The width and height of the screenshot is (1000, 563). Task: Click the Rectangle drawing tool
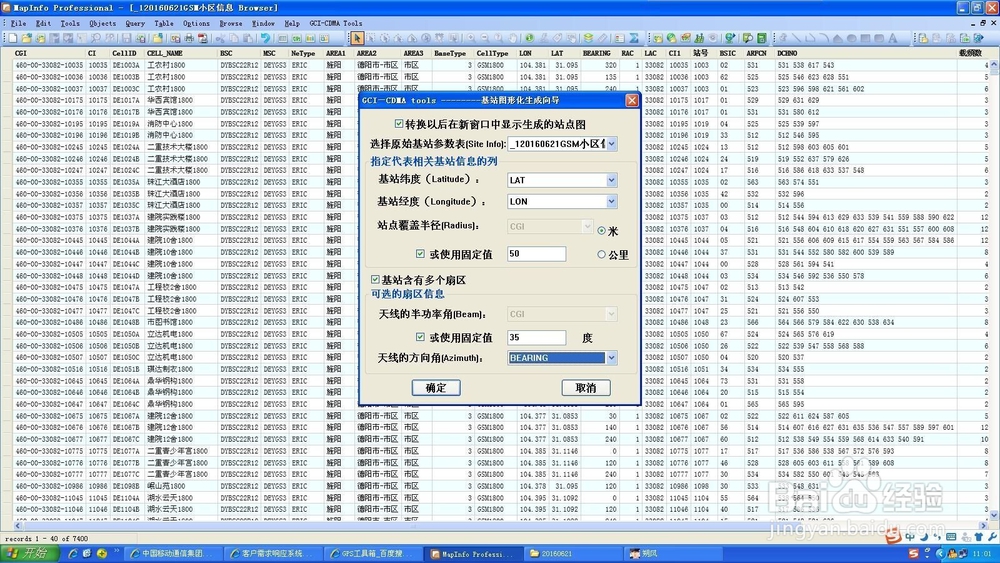(865, 38)
